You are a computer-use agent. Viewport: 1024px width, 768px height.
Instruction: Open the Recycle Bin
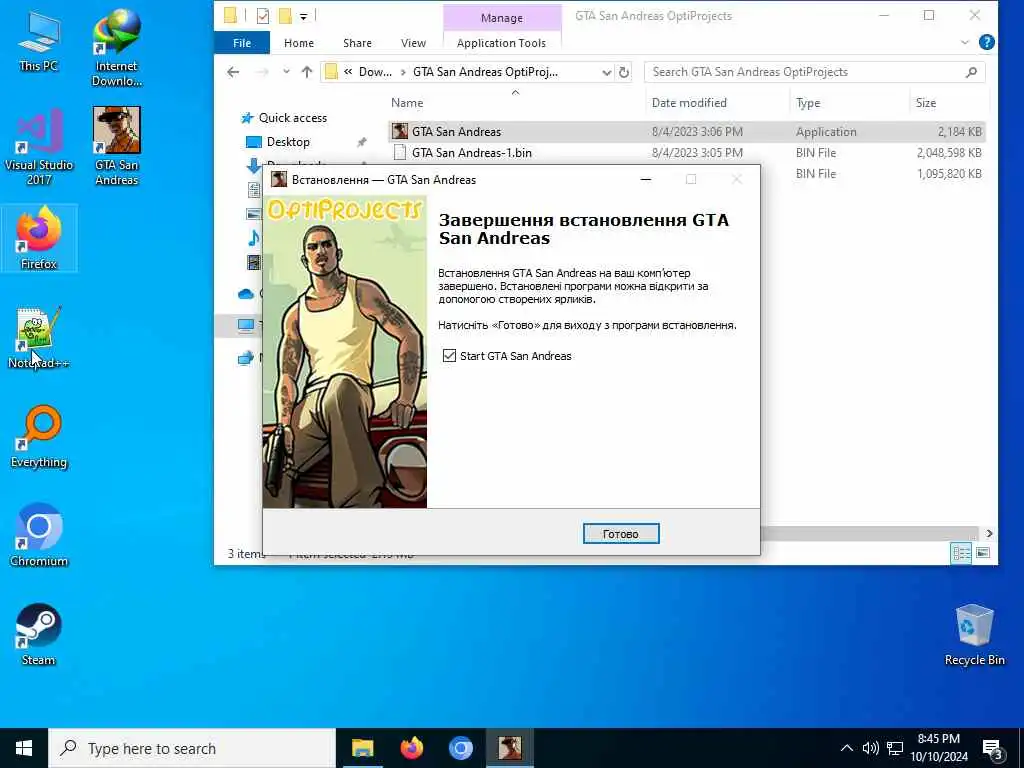click(x=974, y=635)
